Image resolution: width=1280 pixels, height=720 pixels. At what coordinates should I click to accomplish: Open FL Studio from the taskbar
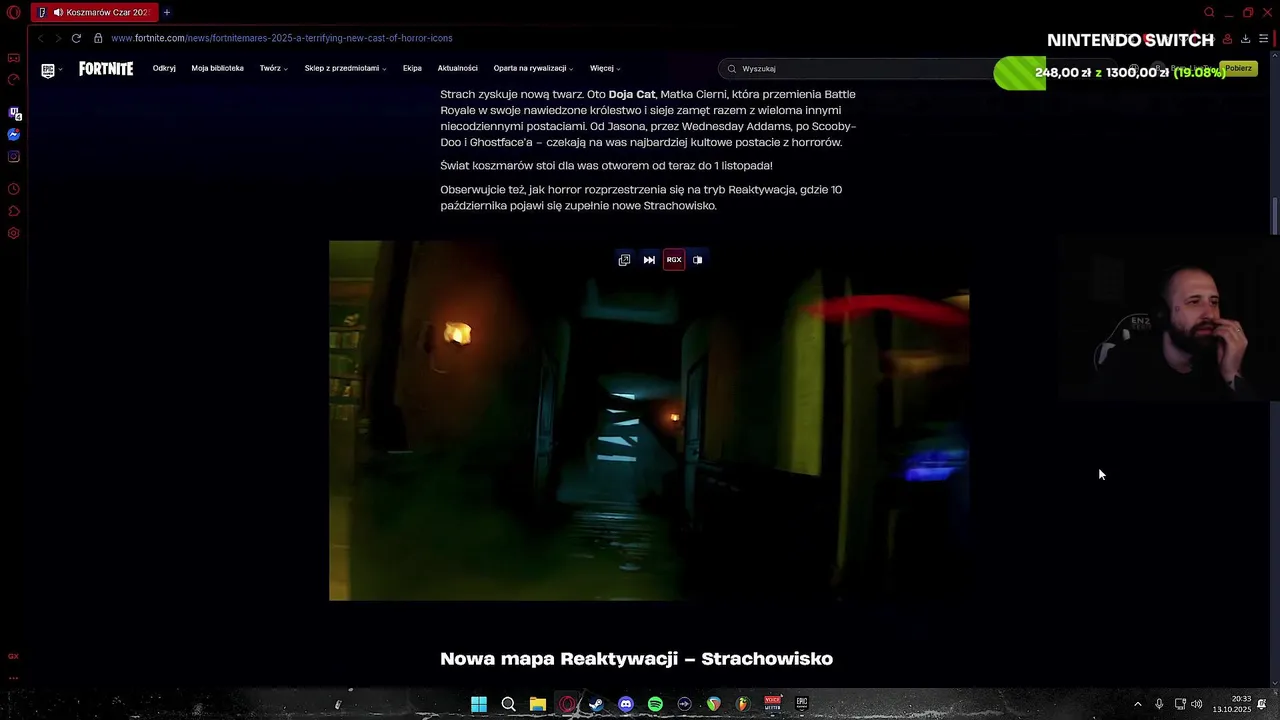743,704
